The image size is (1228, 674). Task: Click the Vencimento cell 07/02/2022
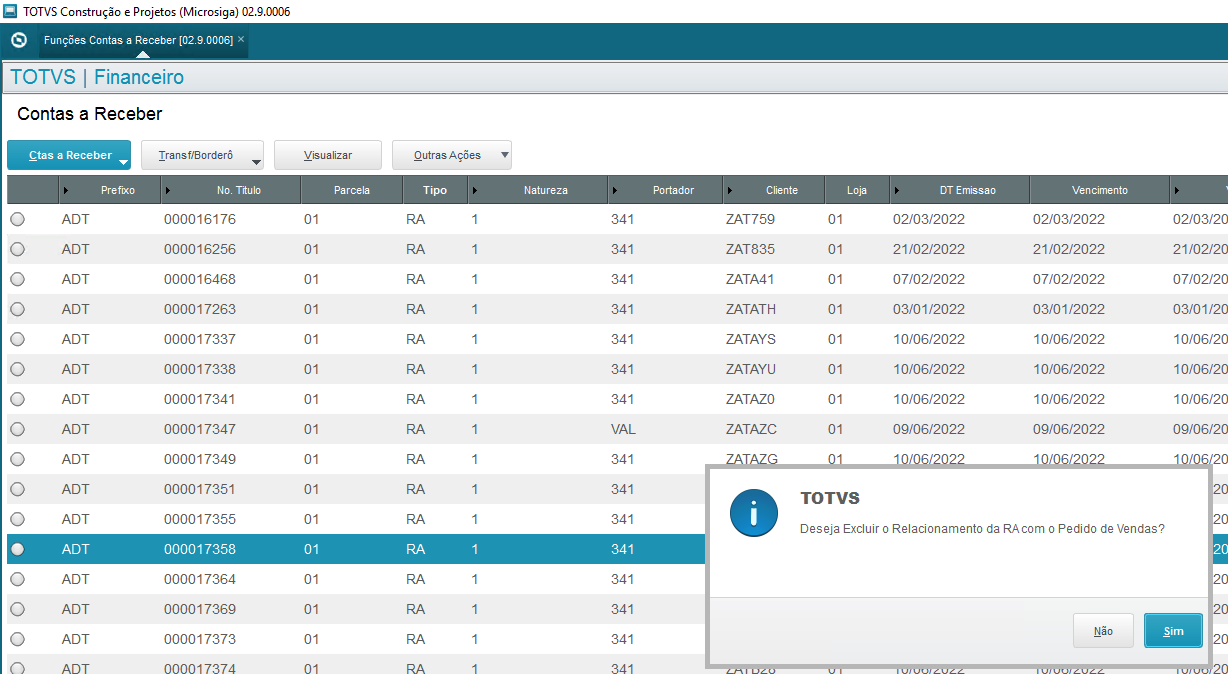pyautogui.click(x=1069, y=279)
